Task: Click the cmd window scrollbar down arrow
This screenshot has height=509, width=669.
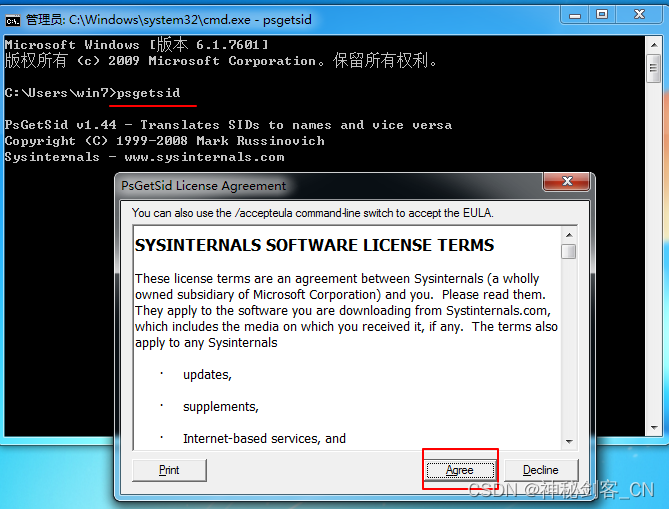Action: tap(654, 428)
